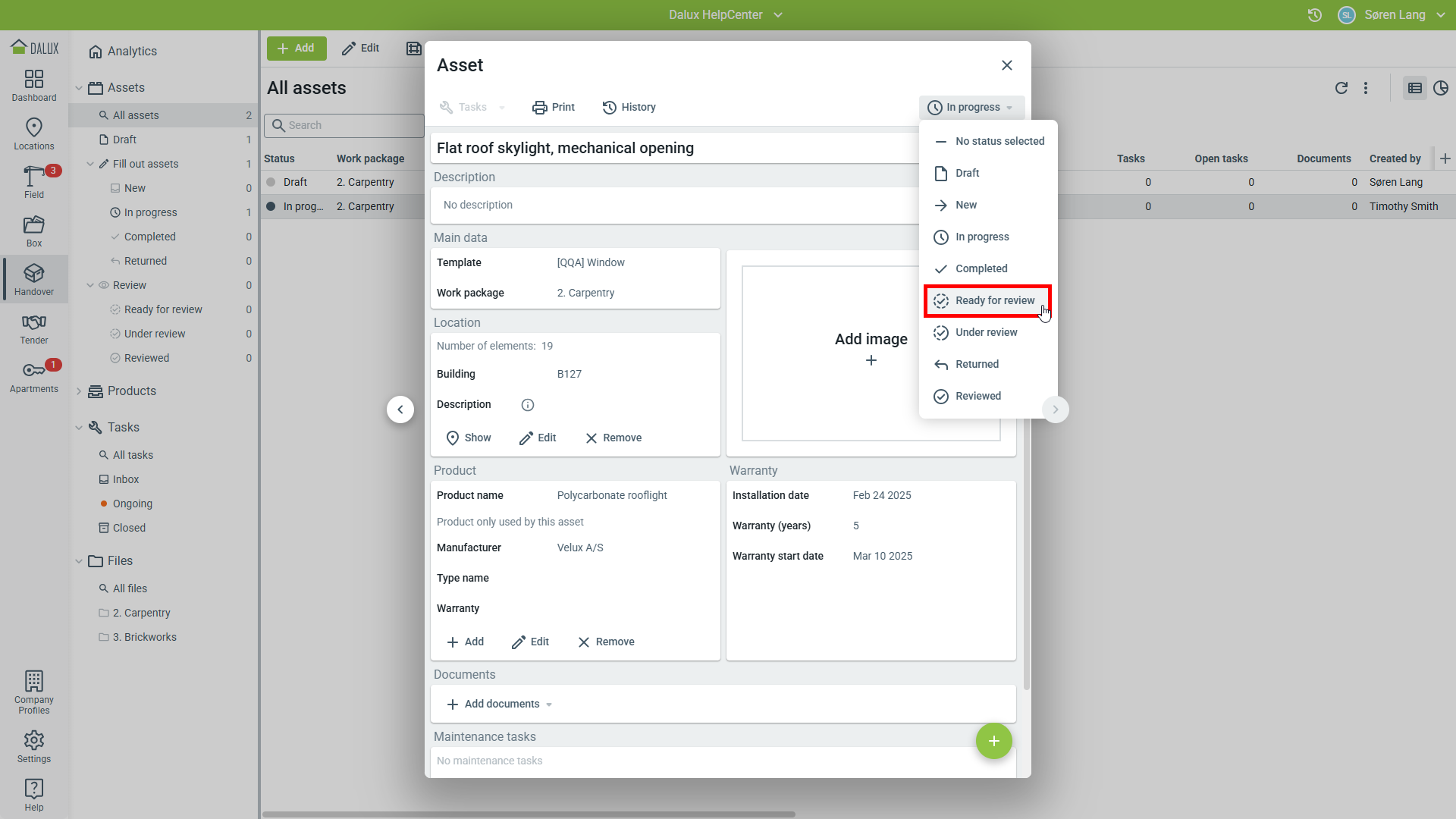Expand the Products tree section
This screenshot has width=1456, height=819.
[79, 391]
